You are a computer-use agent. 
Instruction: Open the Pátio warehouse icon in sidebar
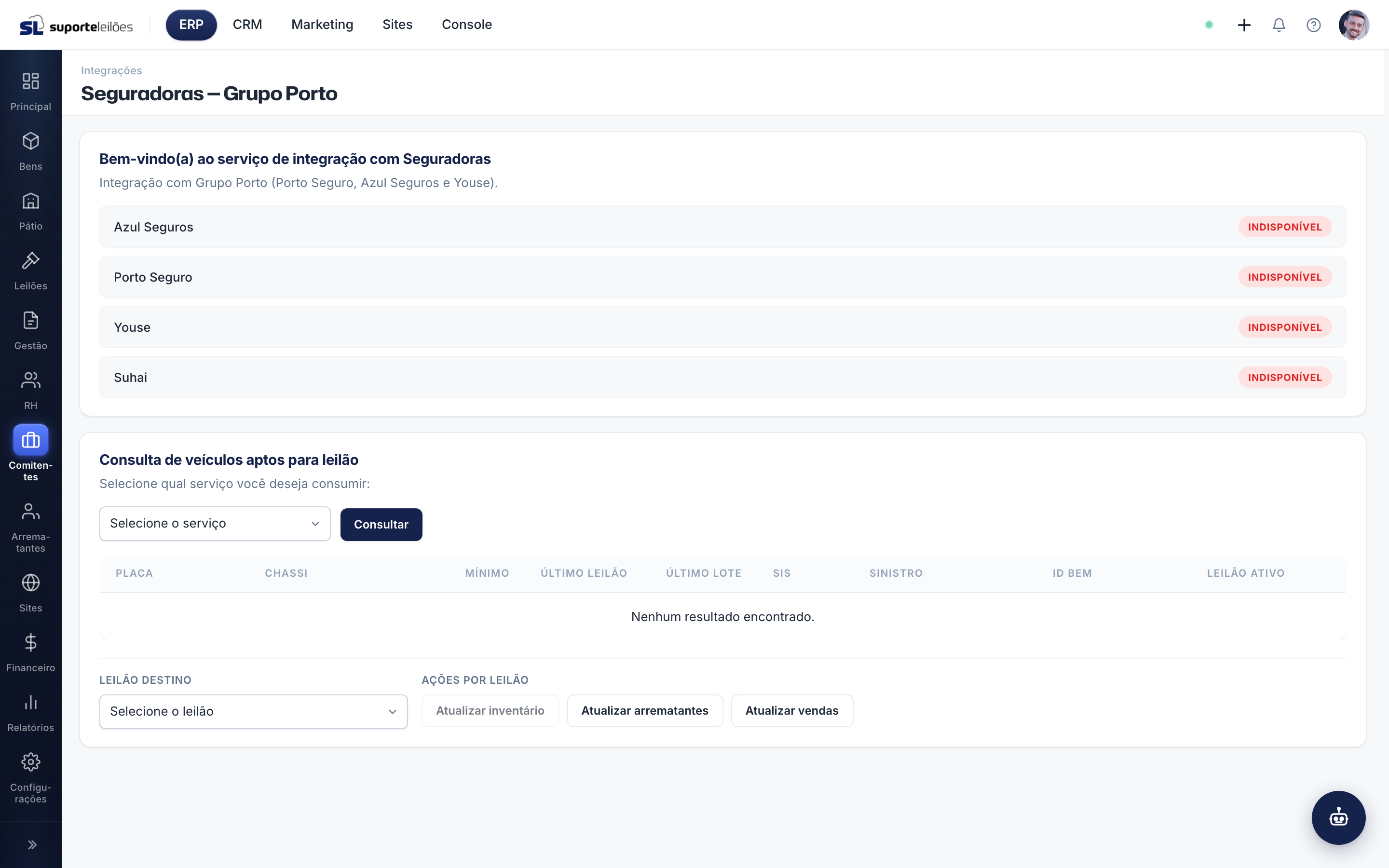click(30, 200)
